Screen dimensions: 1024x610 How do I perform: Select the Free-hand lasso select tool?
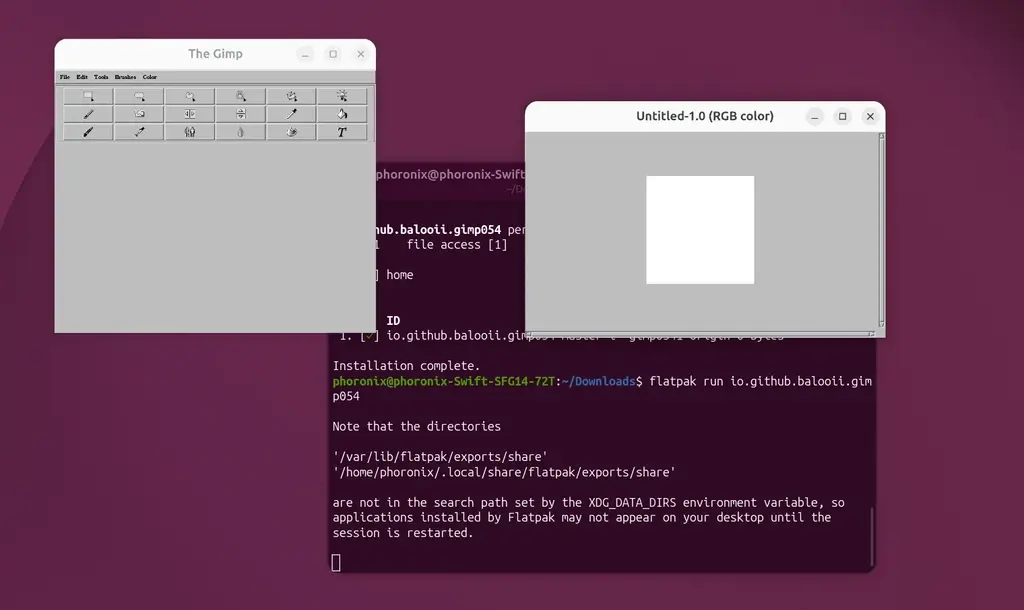point(190,96)
